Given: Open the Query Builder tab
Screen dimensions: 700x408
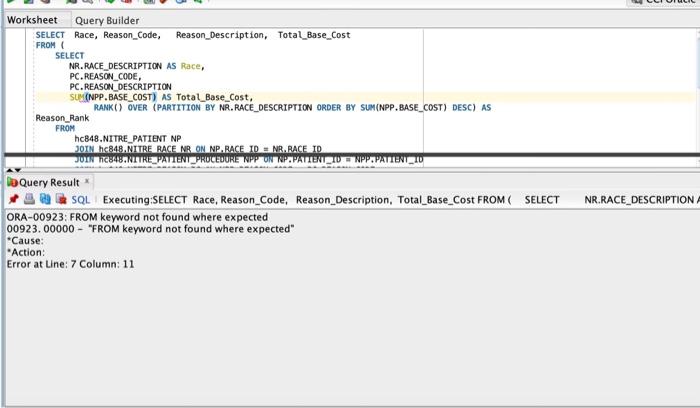Looking at the screenshot, I should [107, 21].
